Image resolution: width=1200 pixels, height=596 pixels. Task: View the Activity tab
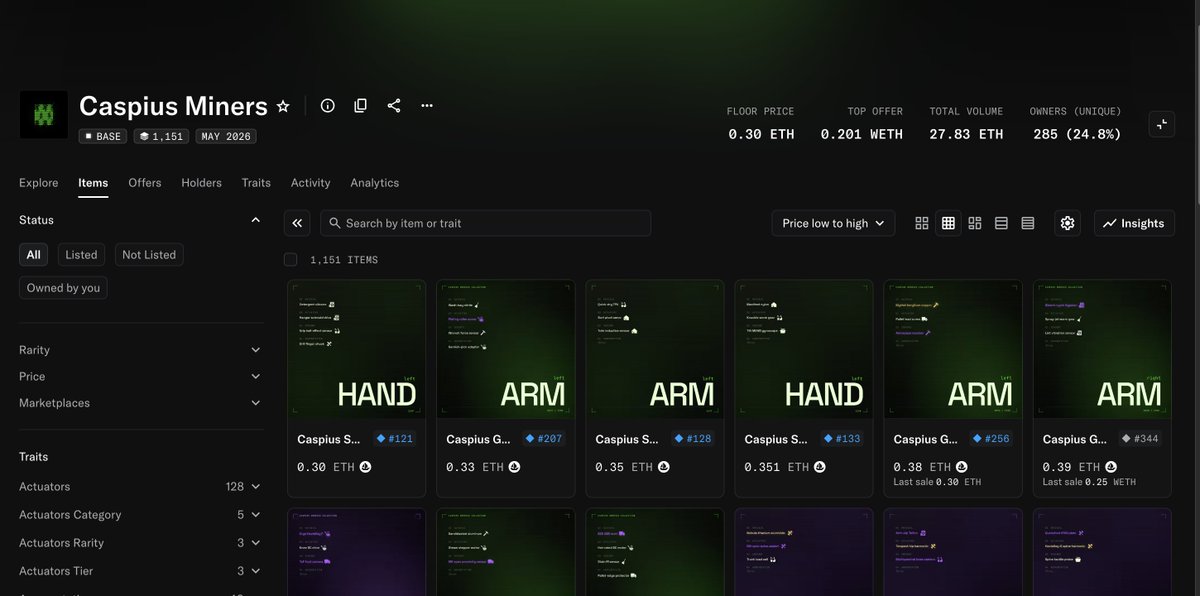[x=310, y=183]
